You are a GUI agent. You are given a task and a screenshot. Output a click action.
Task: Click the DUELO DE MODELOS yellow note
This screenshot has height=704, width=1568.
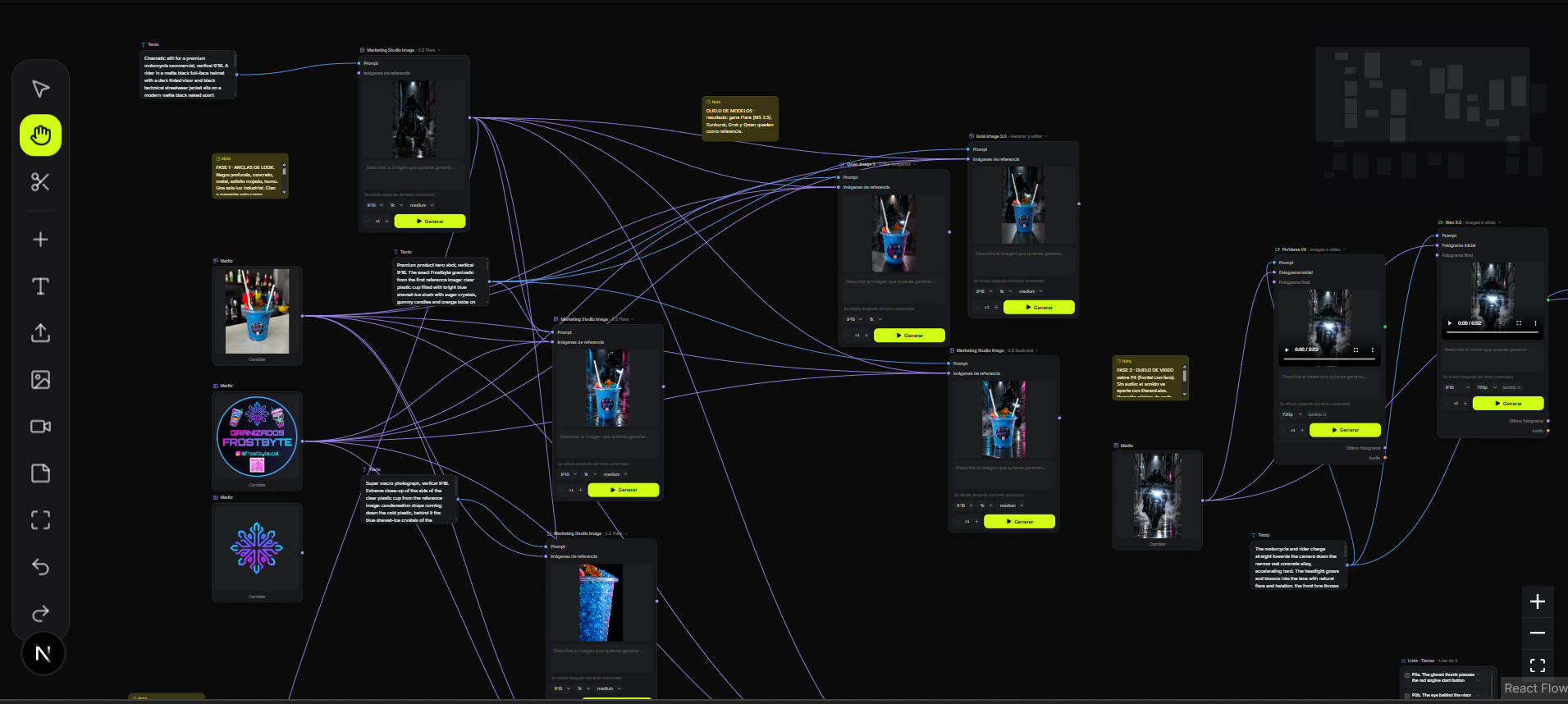740,119
